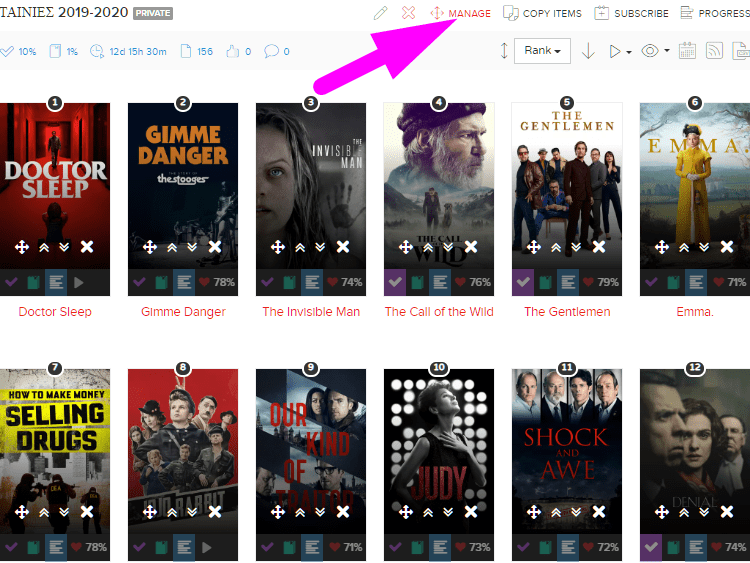Click Copy Items
This screenshot has height=563, width=750.
click(542, 13)
